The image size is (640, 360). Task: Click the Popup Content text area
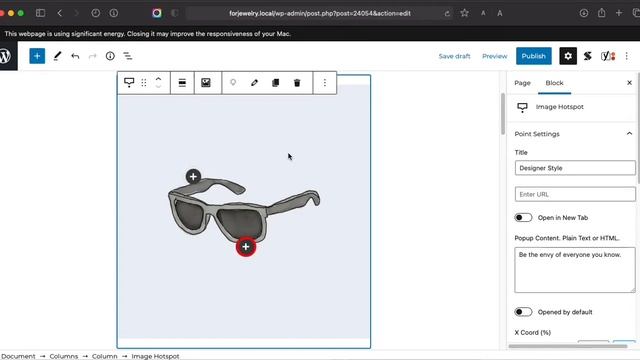(x=575, y=270)
